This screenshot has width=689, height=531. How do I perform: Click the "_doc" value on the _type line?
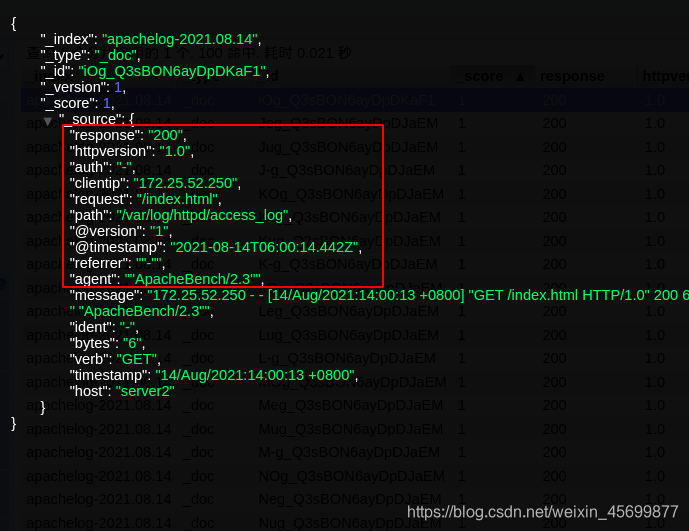116,55
